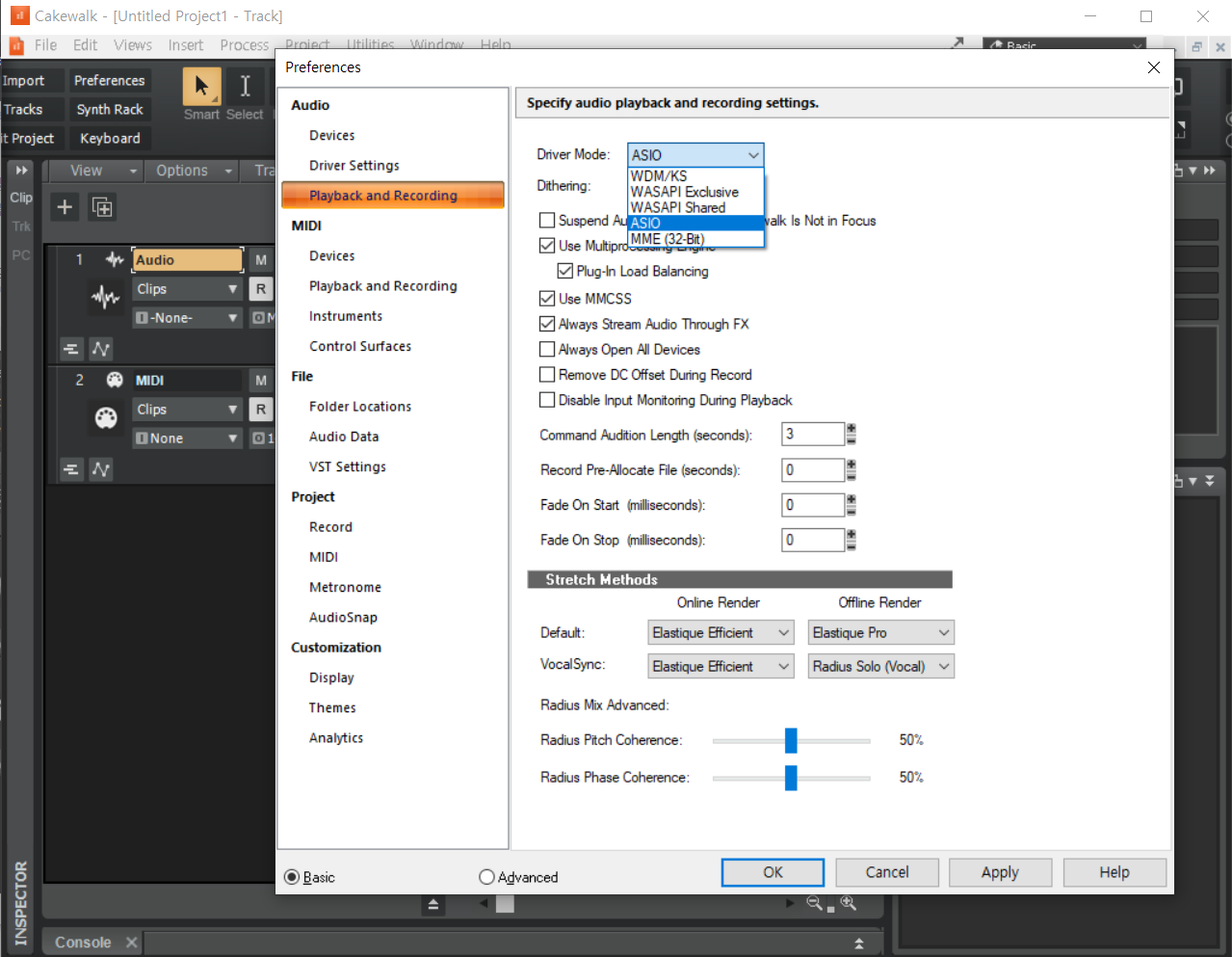
Task: Open Metronome preferences page
Action: pyautogui.click(x=345, y=587)
